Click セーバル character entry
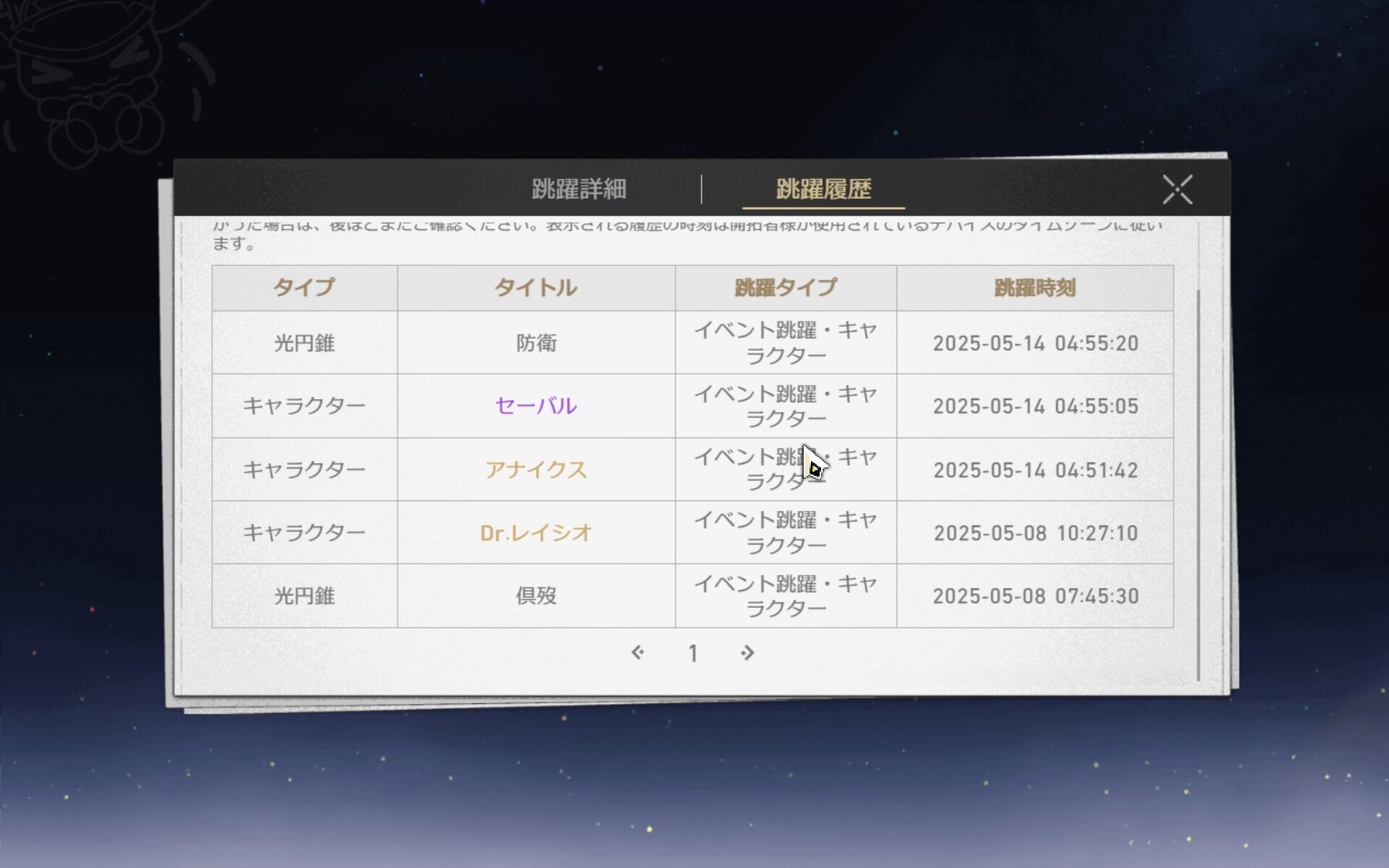The image size is (1389, 868). [536, 406]
